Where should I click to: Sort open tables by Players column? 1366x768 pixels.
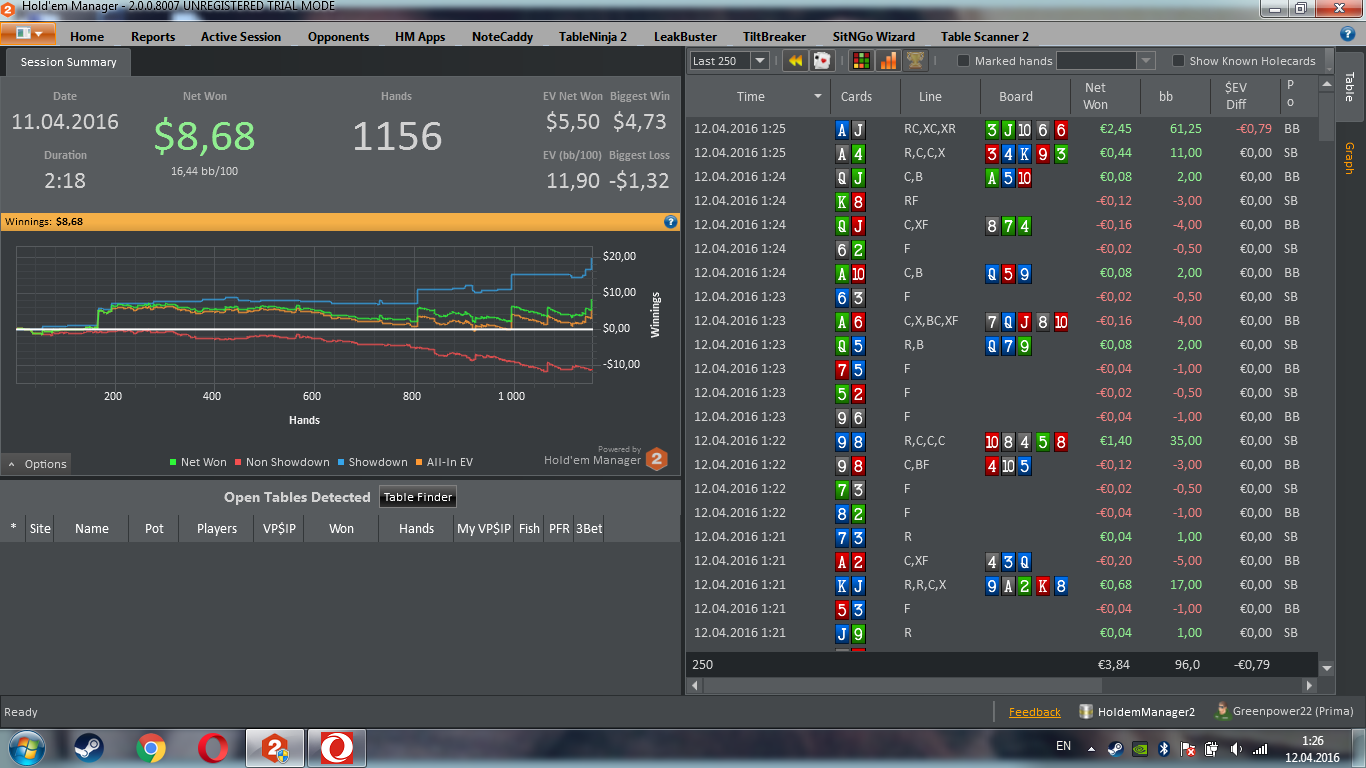(x=217, y=528)
